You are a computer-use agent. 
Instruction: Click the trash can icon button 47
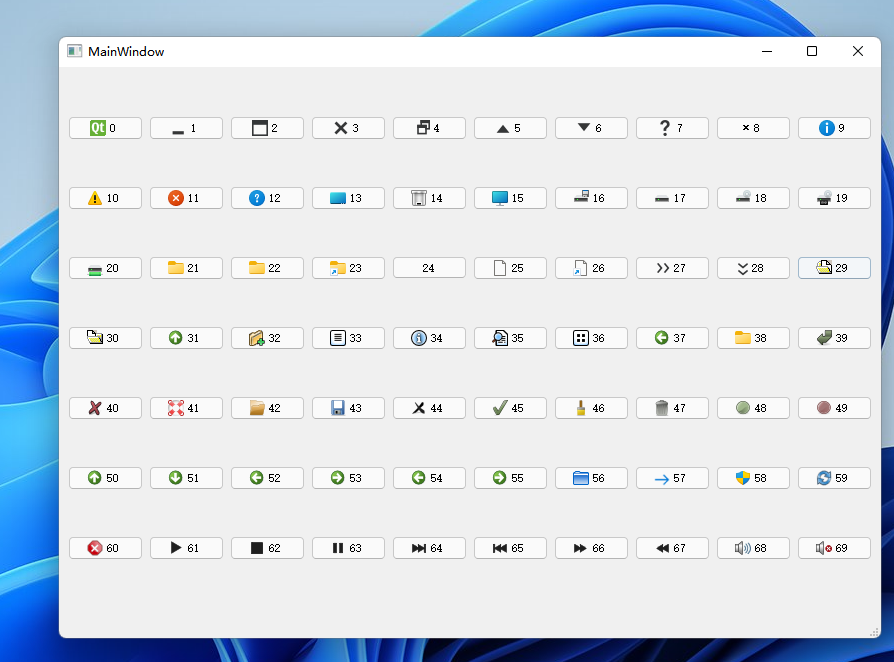672,407
